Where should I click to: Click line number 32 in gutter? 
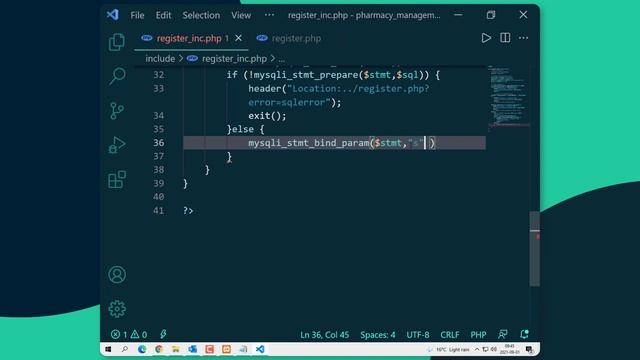[x=159, y=75]
